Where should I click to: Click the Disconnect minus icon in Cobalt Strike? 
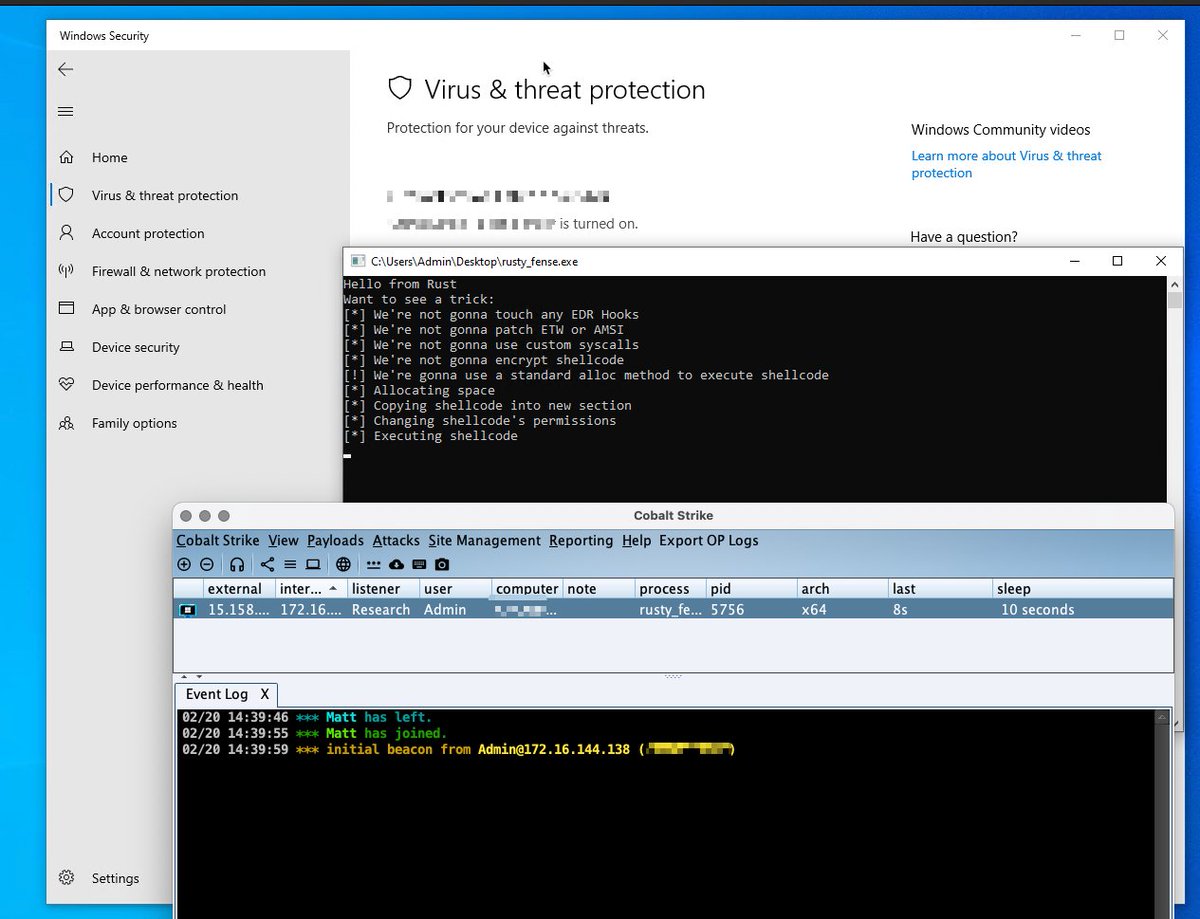click(x=207, y=564)
